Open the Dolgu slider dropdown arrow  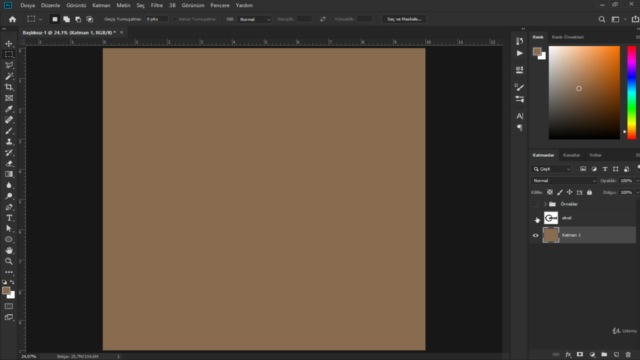click(x=637, y=192)
